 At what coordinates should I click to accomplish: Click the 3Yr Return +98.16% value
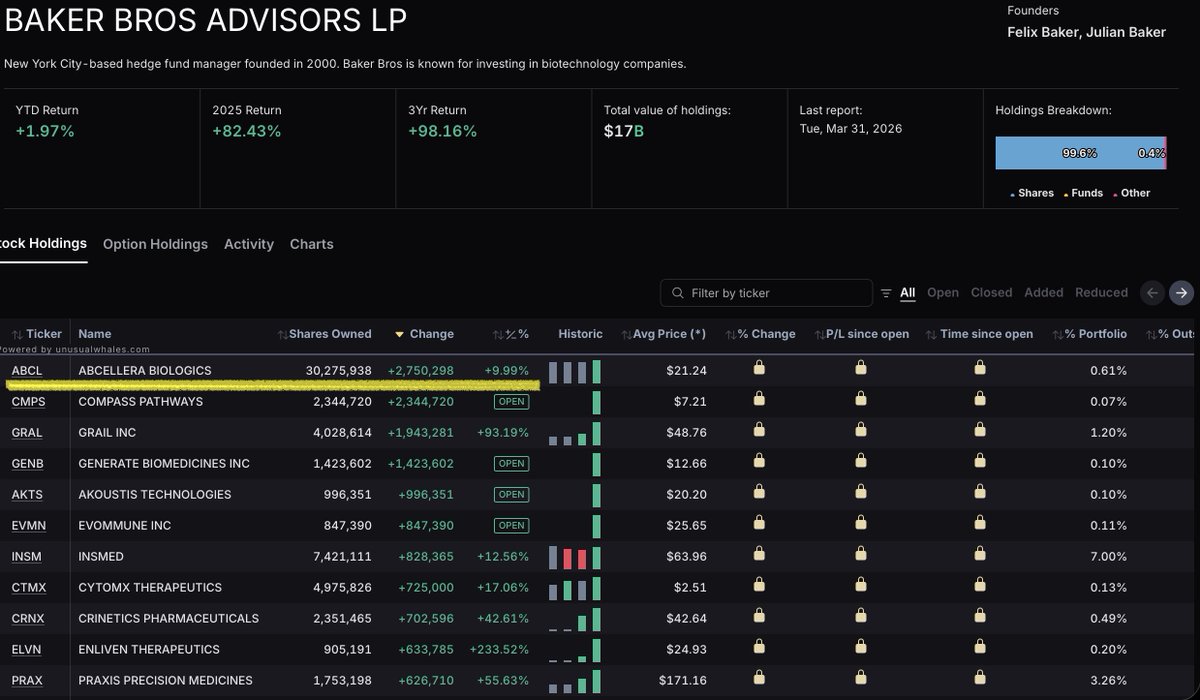pyautogui.click(x=442, y=131)
